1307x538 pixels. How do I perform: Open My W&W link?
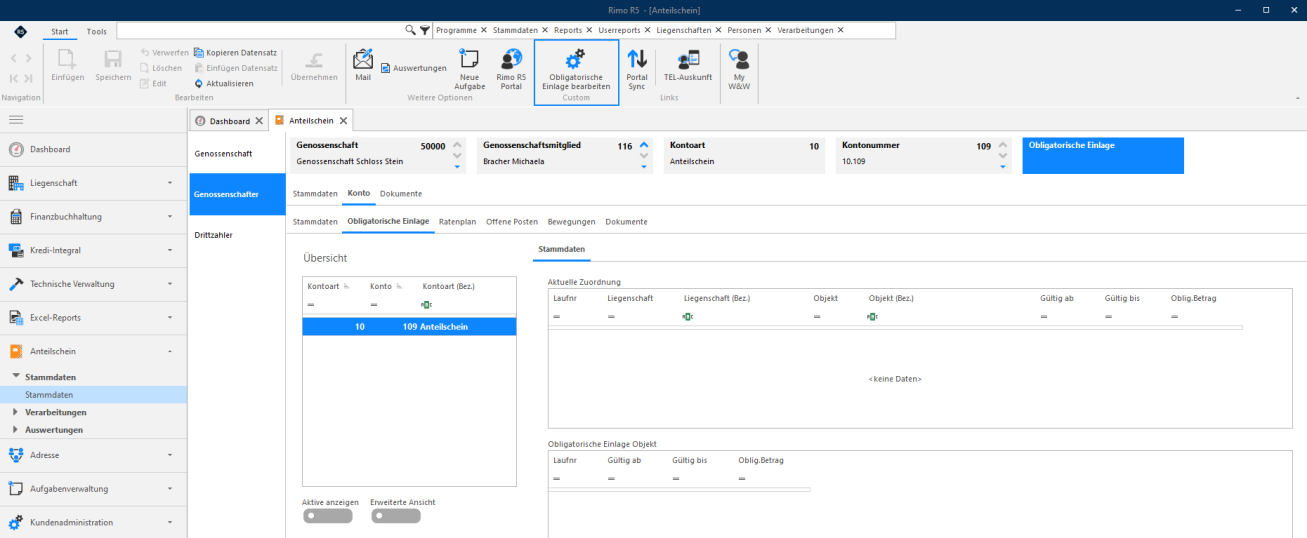point(740,70)
